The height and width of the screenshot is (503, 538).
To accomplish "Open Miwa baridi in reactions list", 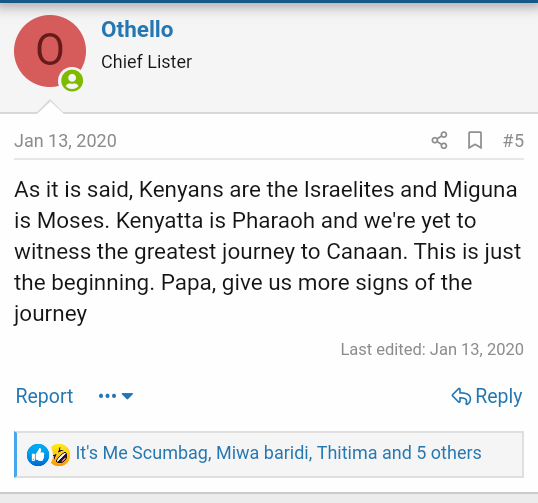I will click(x=263, y=453).
